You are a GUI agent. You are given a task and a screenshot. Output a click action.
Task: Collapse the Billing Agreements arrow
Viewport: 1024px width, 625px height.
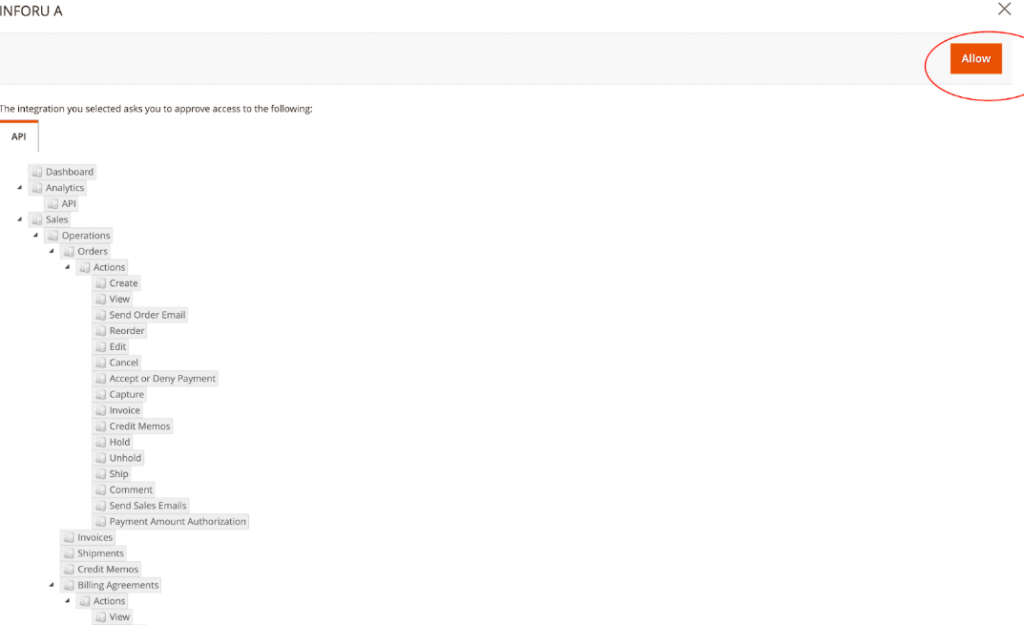point(52,585)
